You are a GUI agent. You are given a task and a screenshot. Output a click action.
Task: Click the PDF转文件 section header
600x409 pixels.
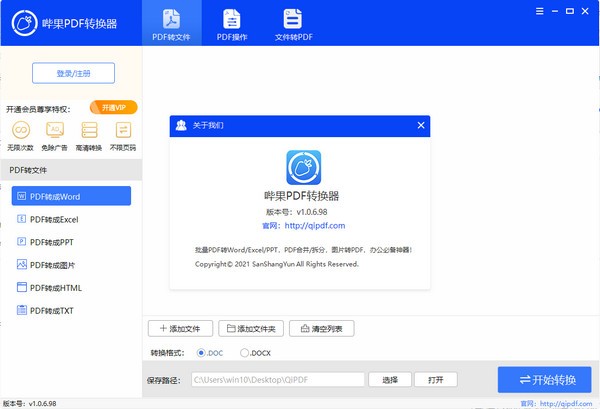(71, 170)
